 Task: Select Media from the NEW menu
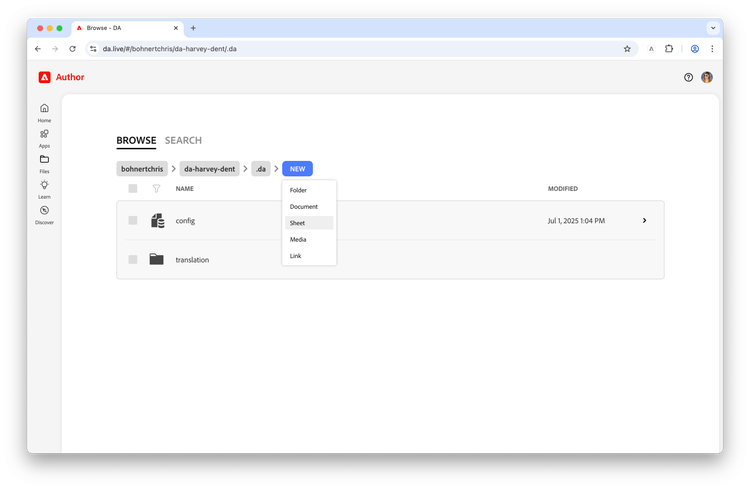[x=309, y=239]
